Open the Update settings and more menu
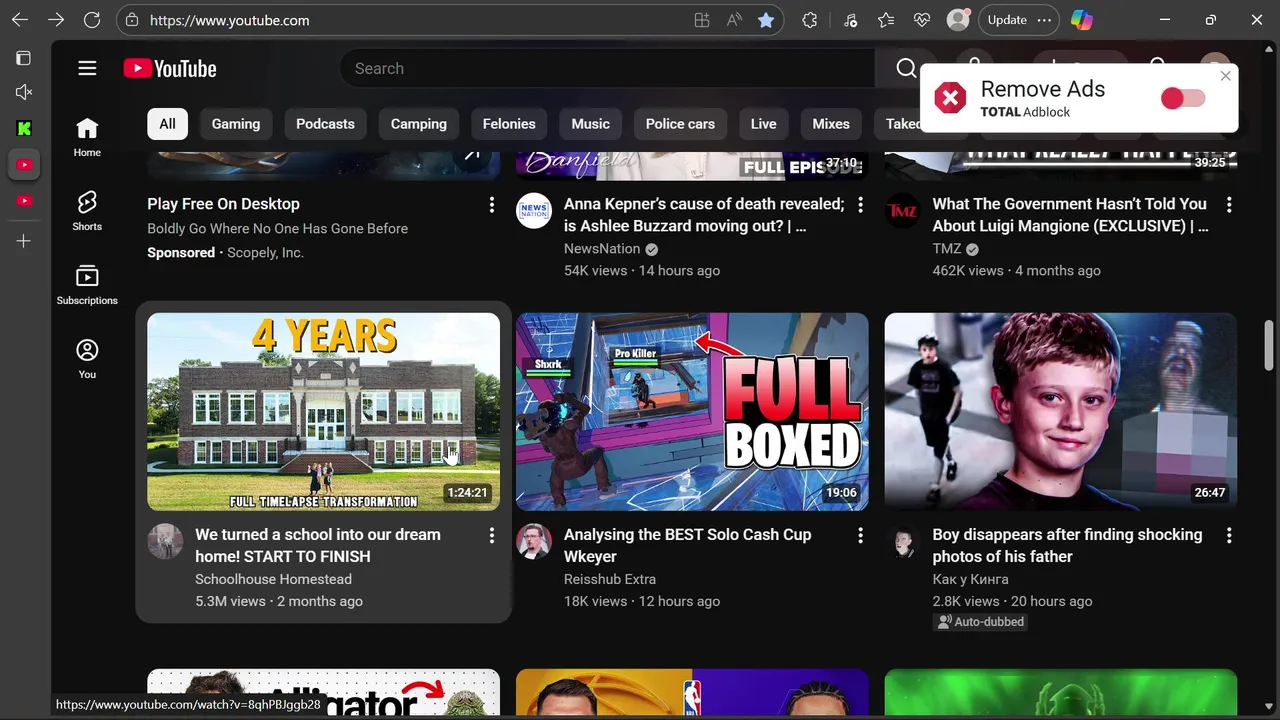The width and height of the screenshot is (1280, 720). [x=1045, y=20]
